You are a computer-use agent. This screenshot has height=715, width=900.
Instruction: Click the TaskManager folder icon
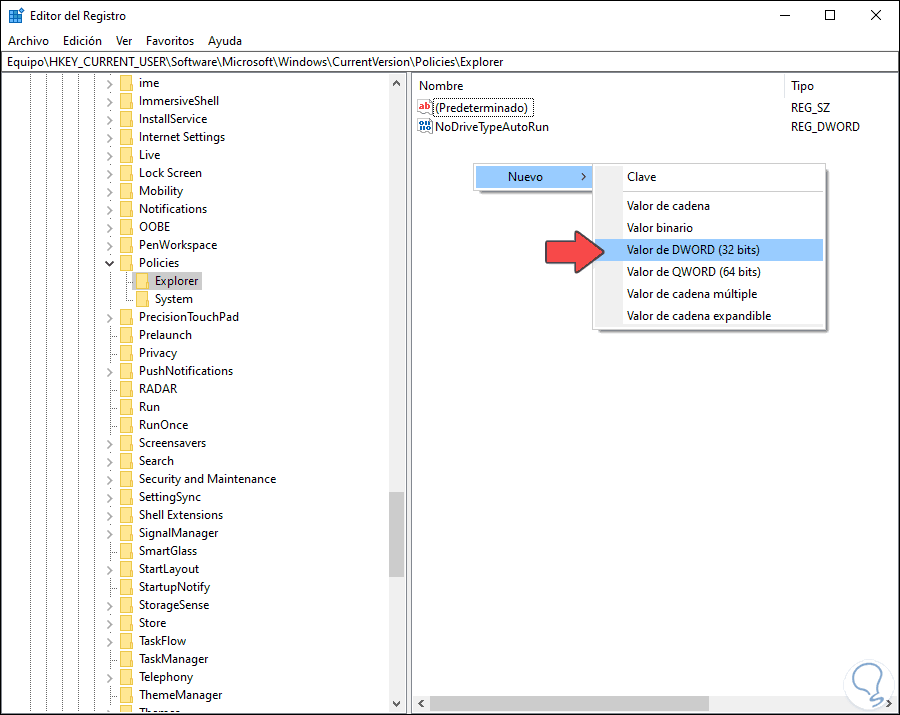pyautogui.click(x=126, y=659)
